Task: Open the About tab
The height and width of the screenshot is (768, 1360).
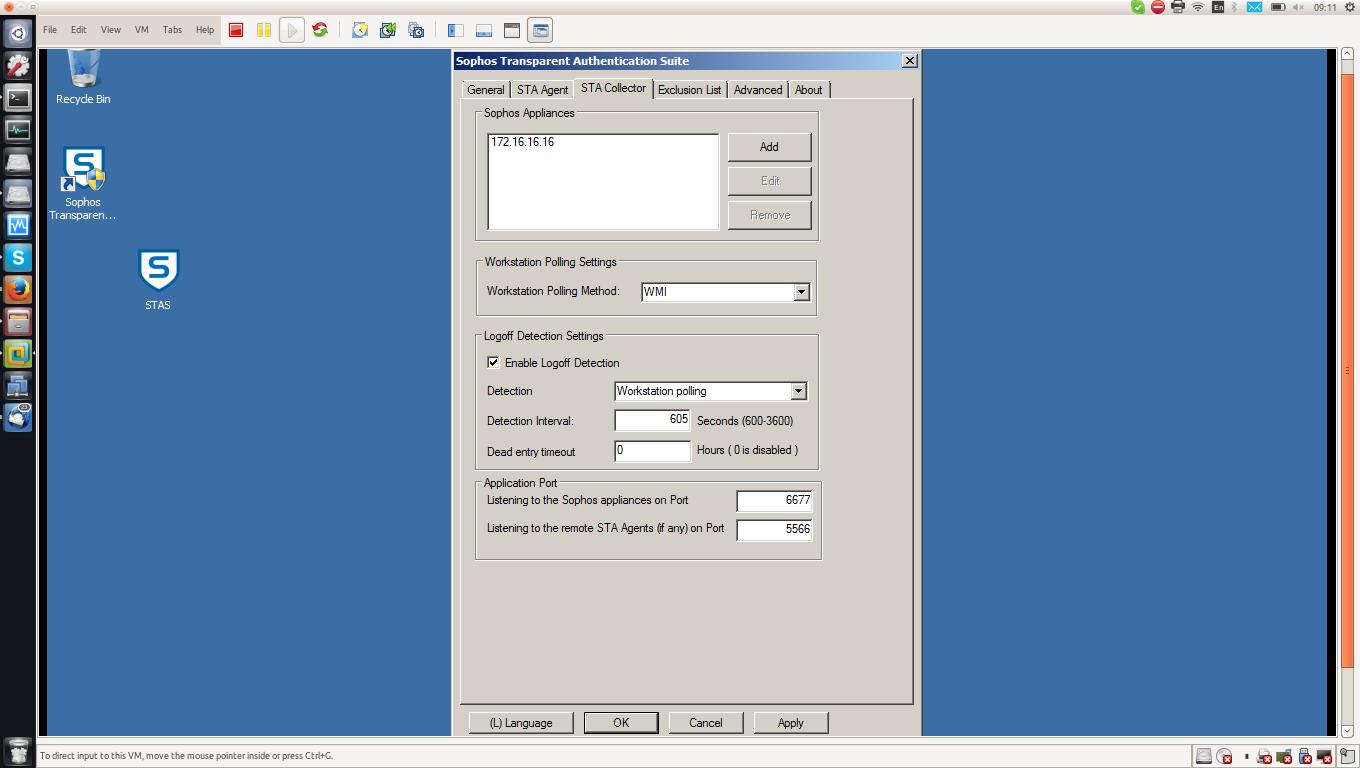Action: point(808,90)
